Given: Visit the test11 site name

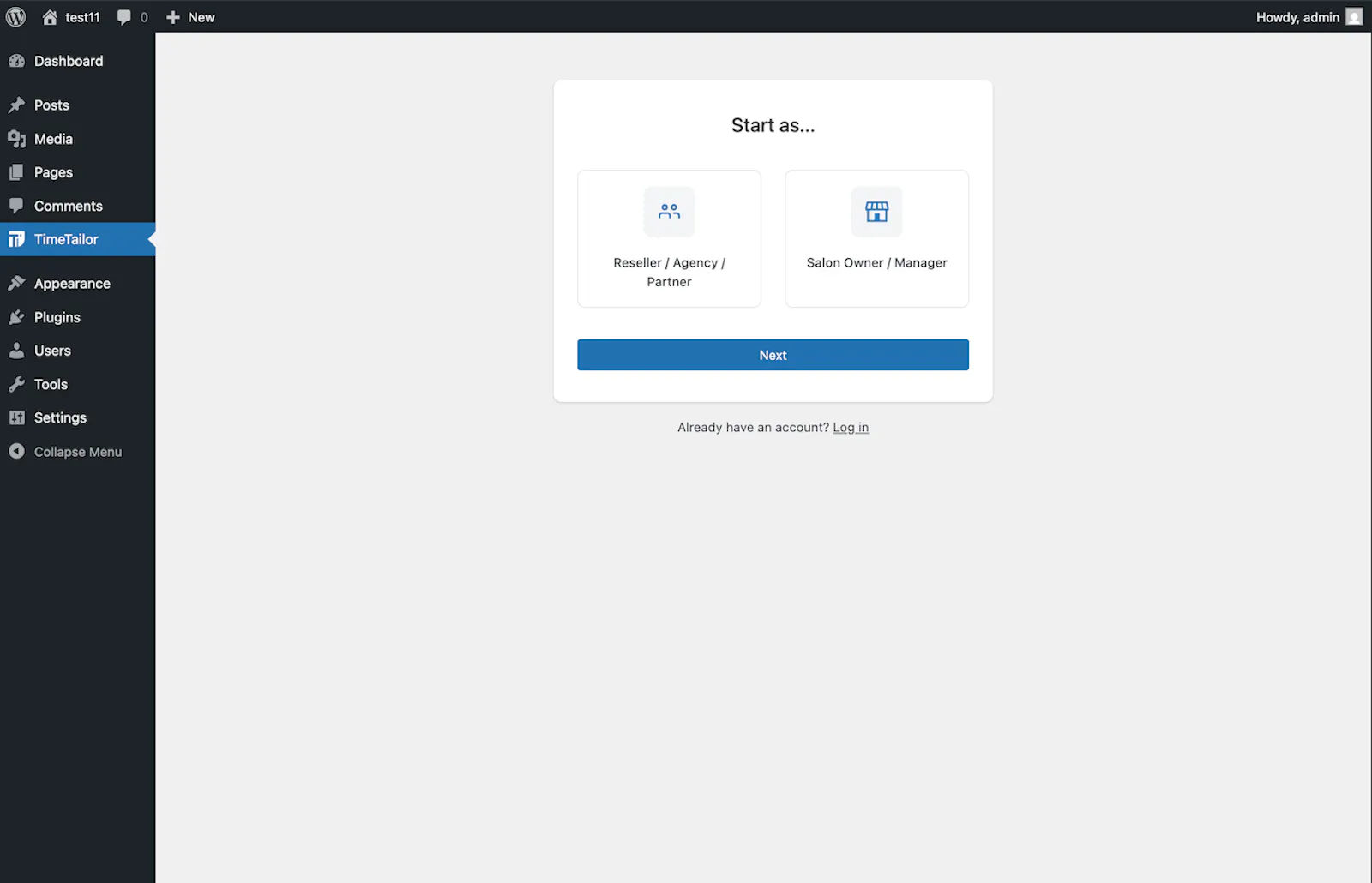Looking at the screenshot, I should 82,17.
